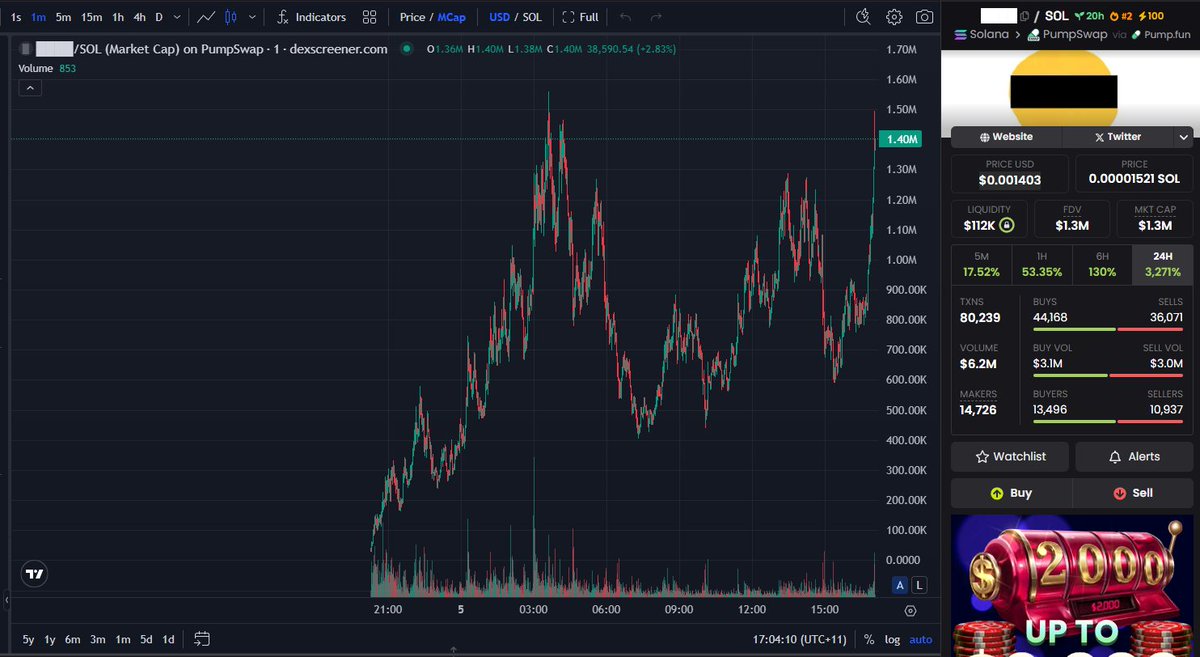Copy token address icon beside token name

1025,16
